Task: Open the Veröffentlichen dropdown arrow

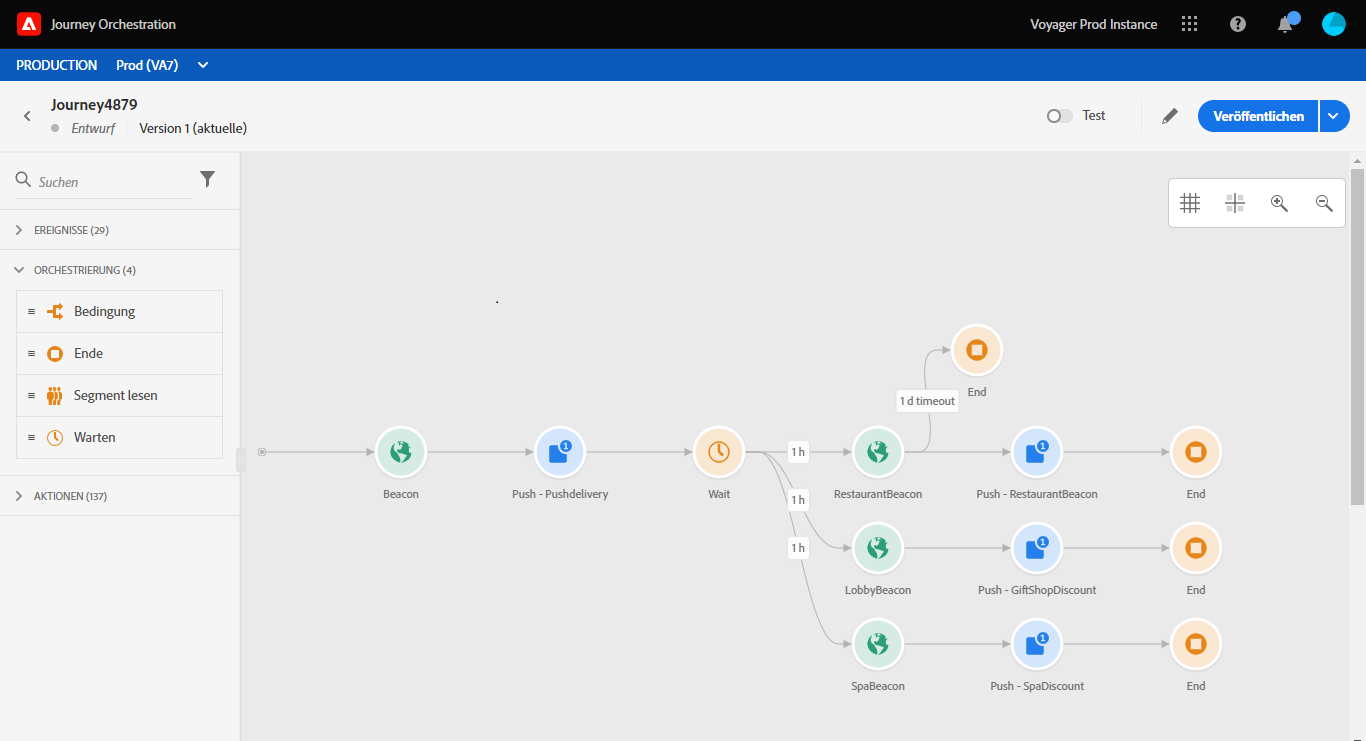Action: pos(1333,116)
